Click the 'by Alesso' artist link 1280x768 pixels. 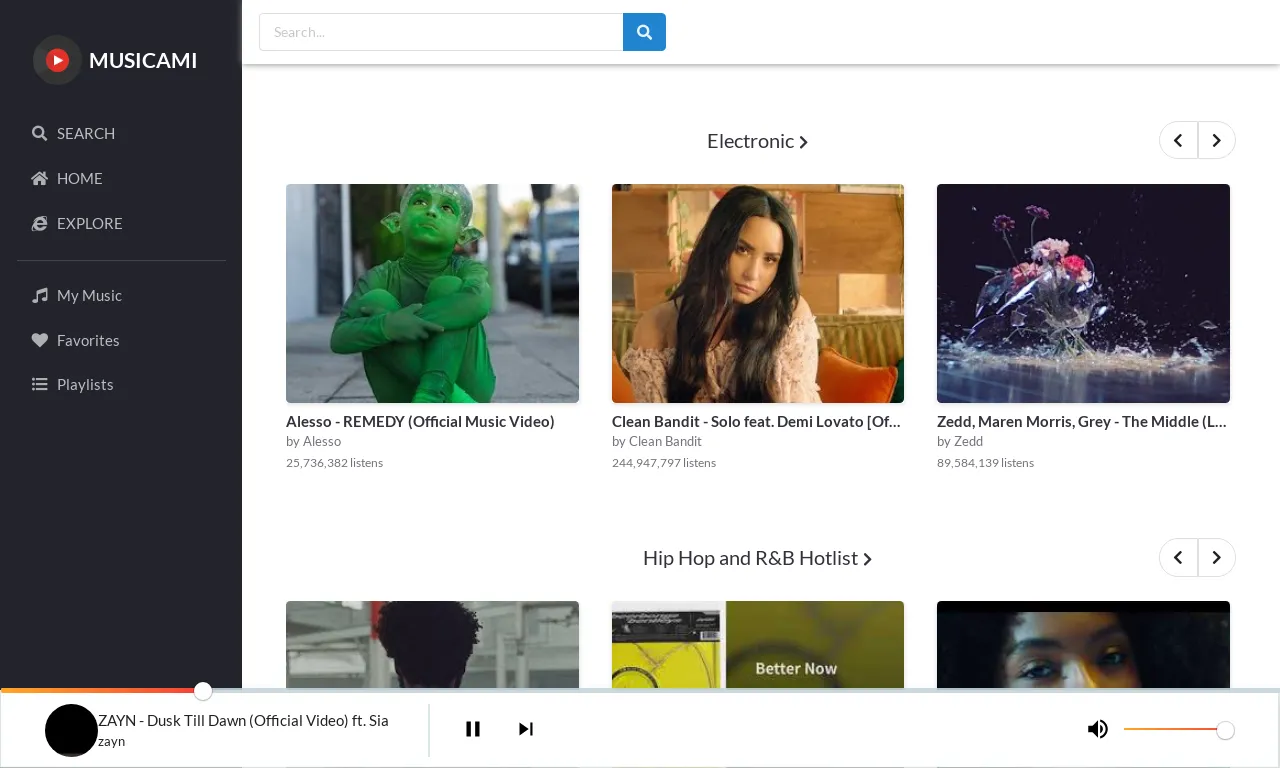tap(313, 441)
